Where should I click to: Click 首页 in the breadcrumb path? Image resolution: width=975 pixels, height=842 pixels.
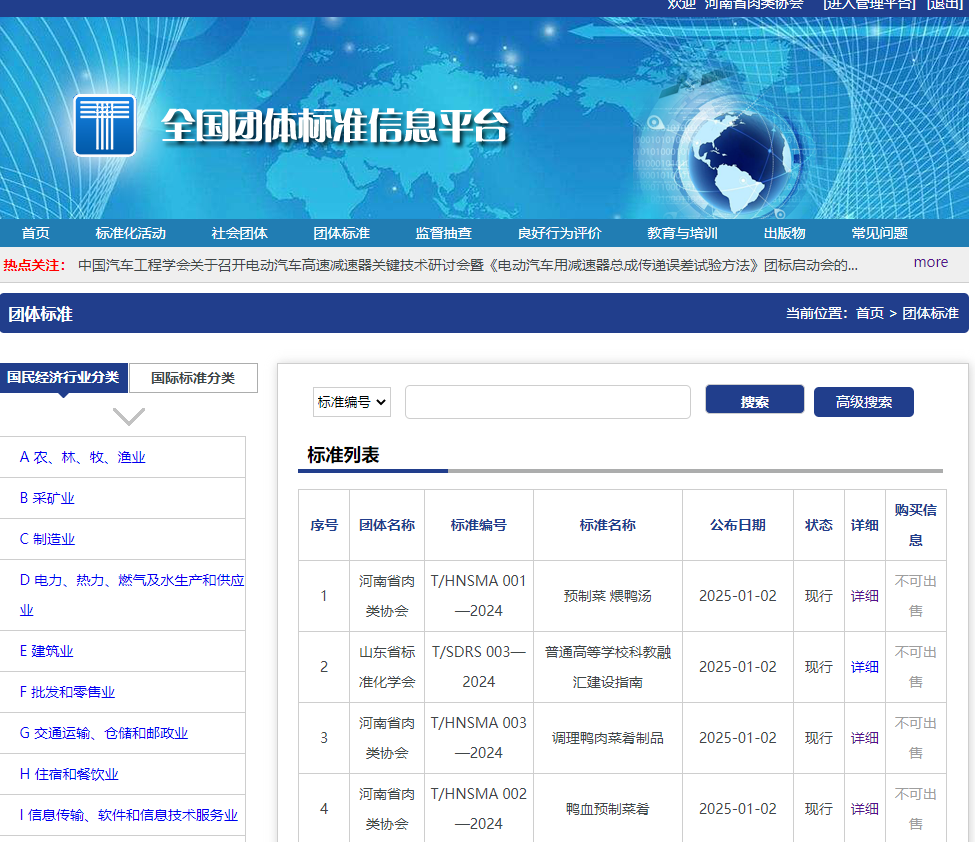tap(869, 313)
